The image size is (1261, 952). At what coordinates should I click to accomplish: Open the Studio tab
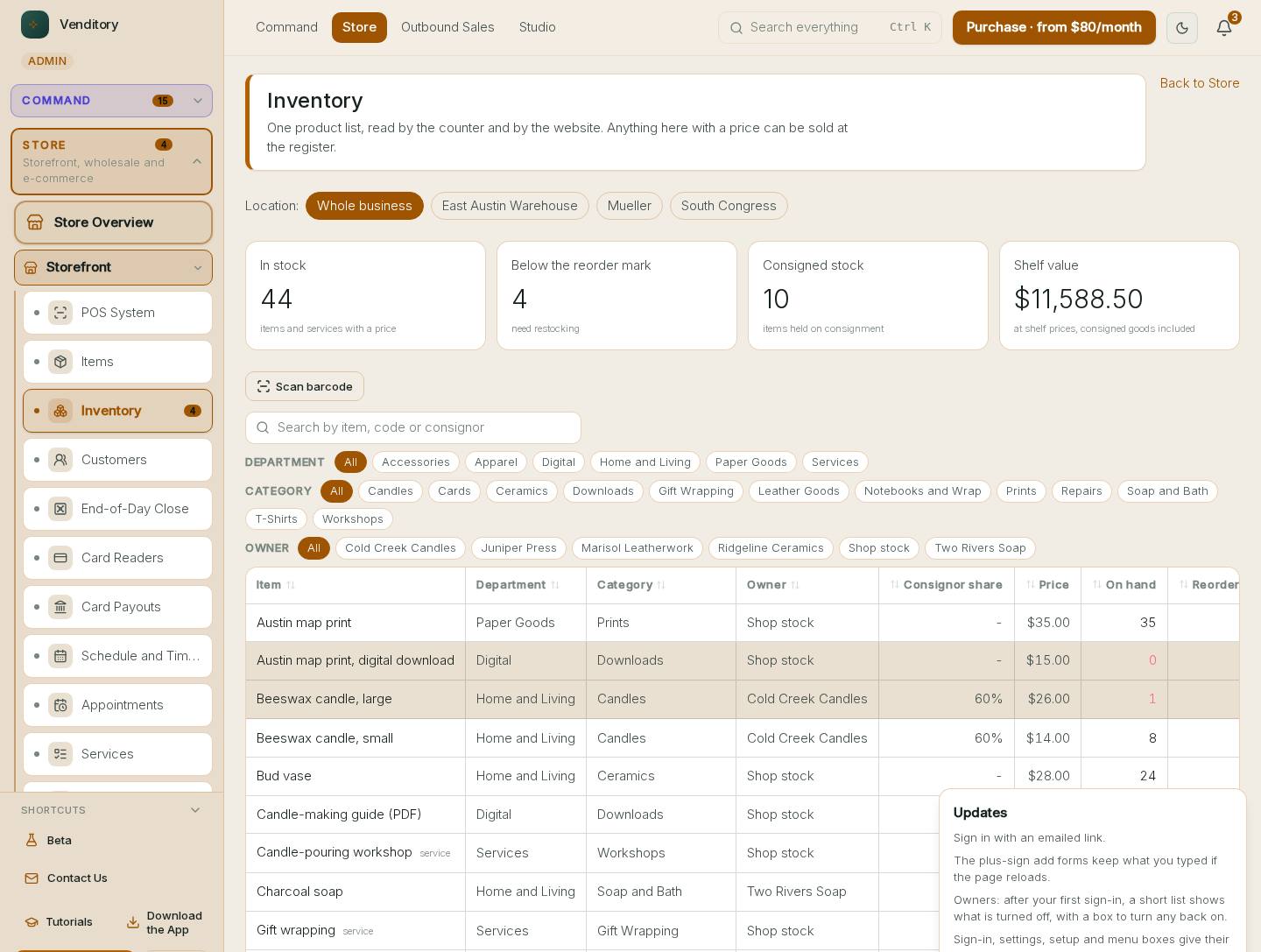click(x=538, y=28)
